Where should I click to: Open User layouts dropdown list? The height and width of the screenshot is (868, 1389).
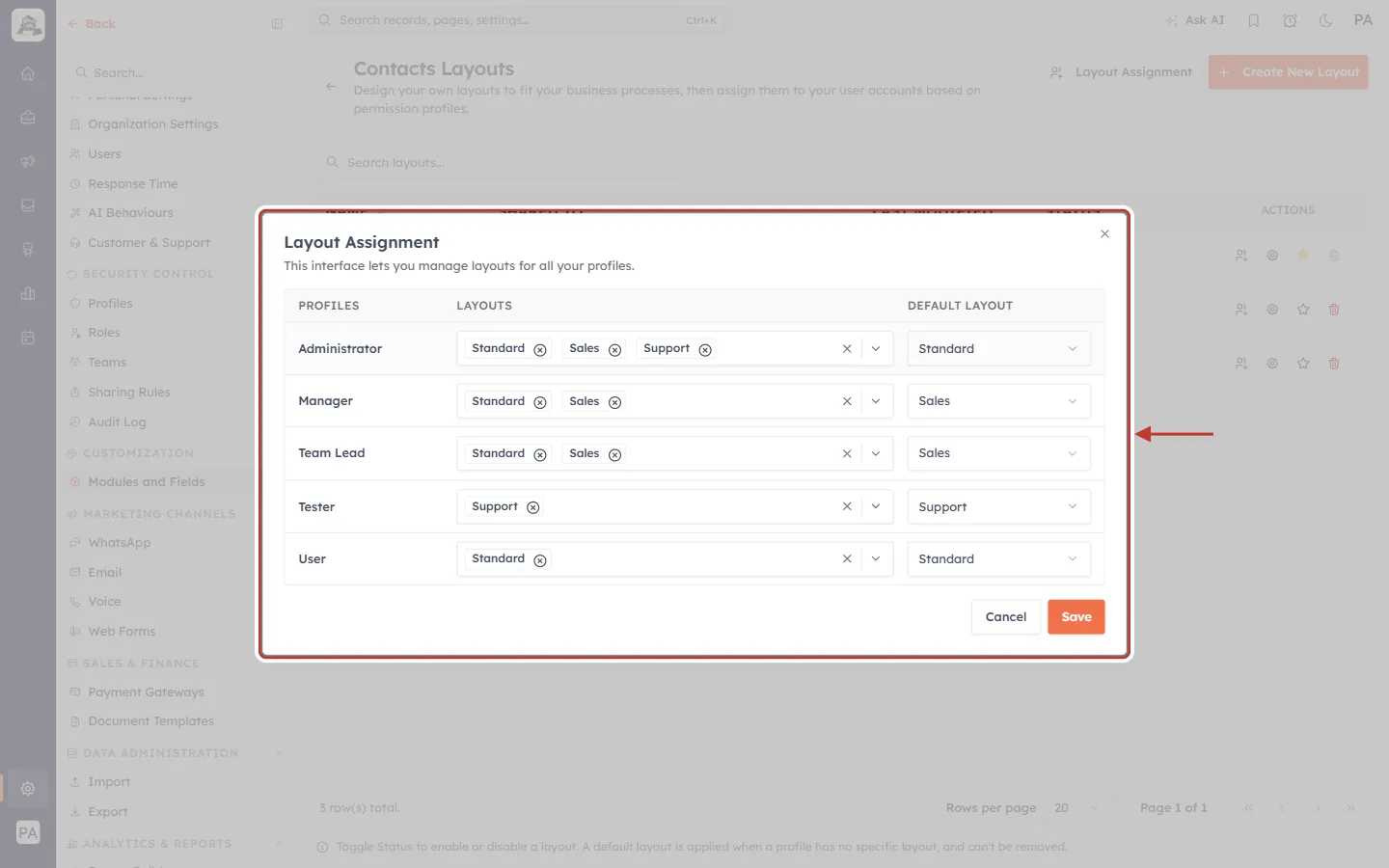(876, 558)
